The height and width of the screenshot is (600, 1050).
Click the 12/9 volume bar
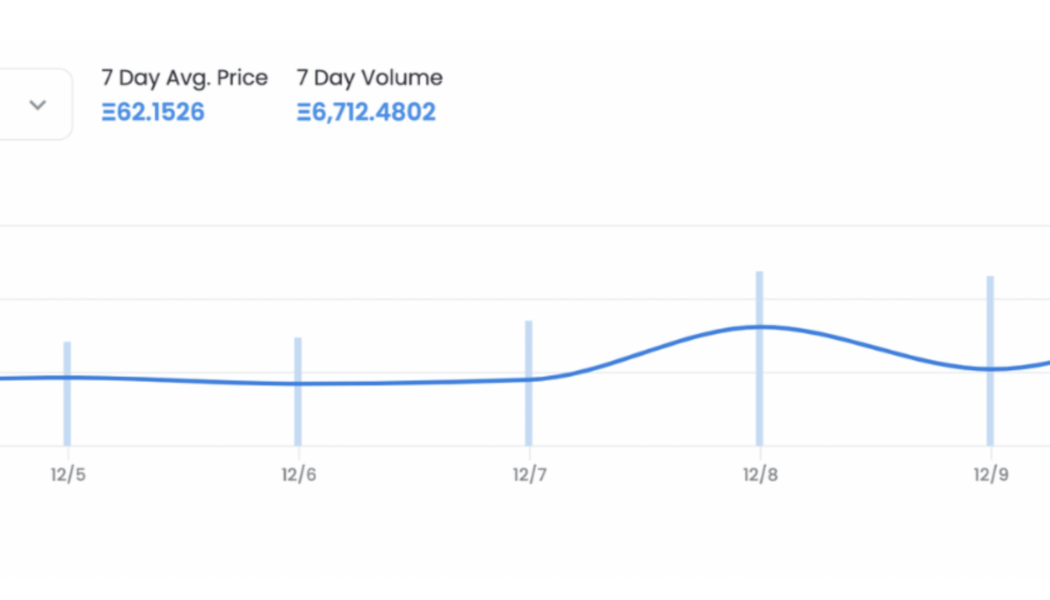(990, 400)
